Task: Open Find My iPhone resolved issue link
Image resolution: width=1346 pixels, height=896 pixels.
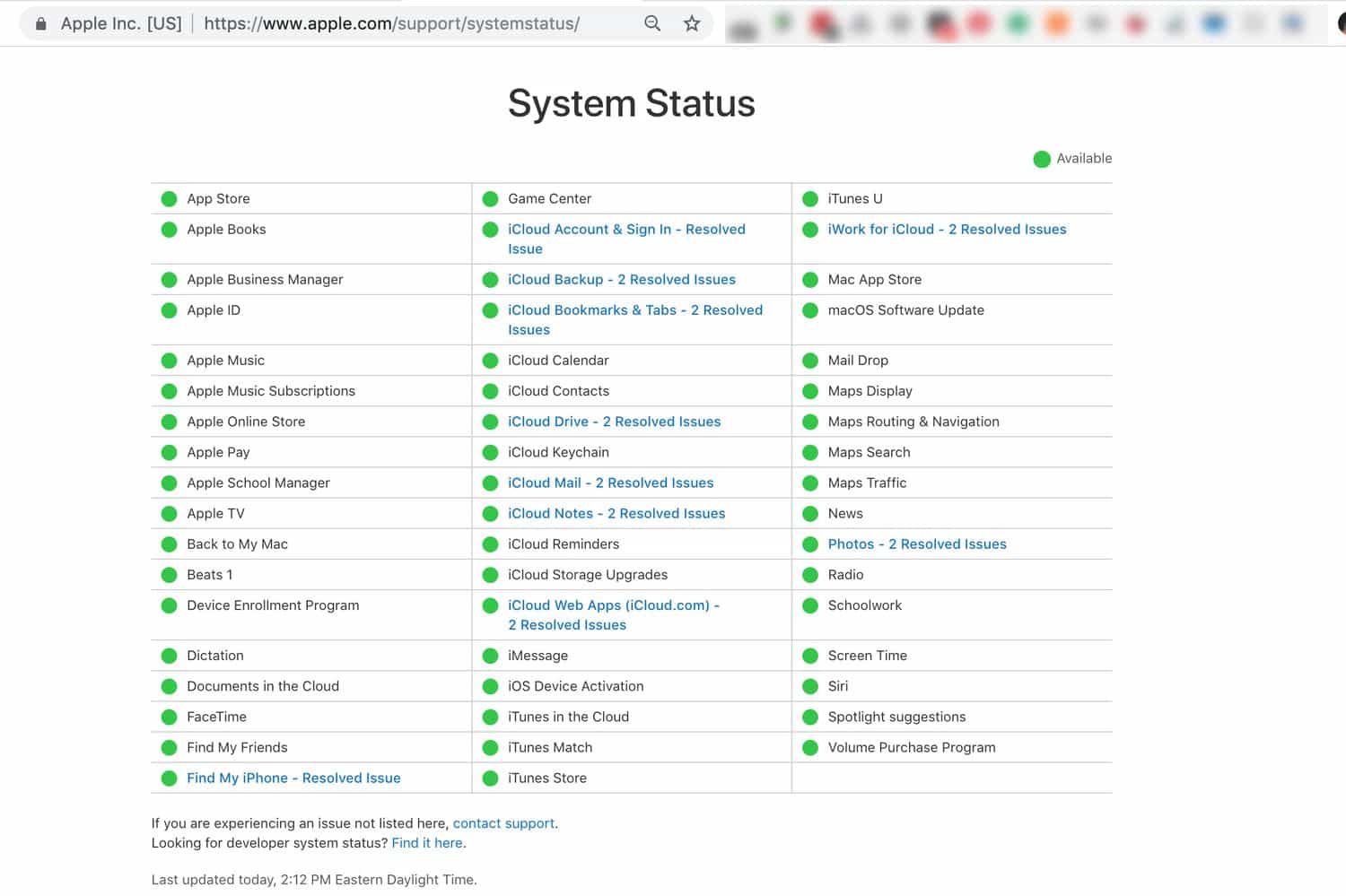Action: (293, 778)
